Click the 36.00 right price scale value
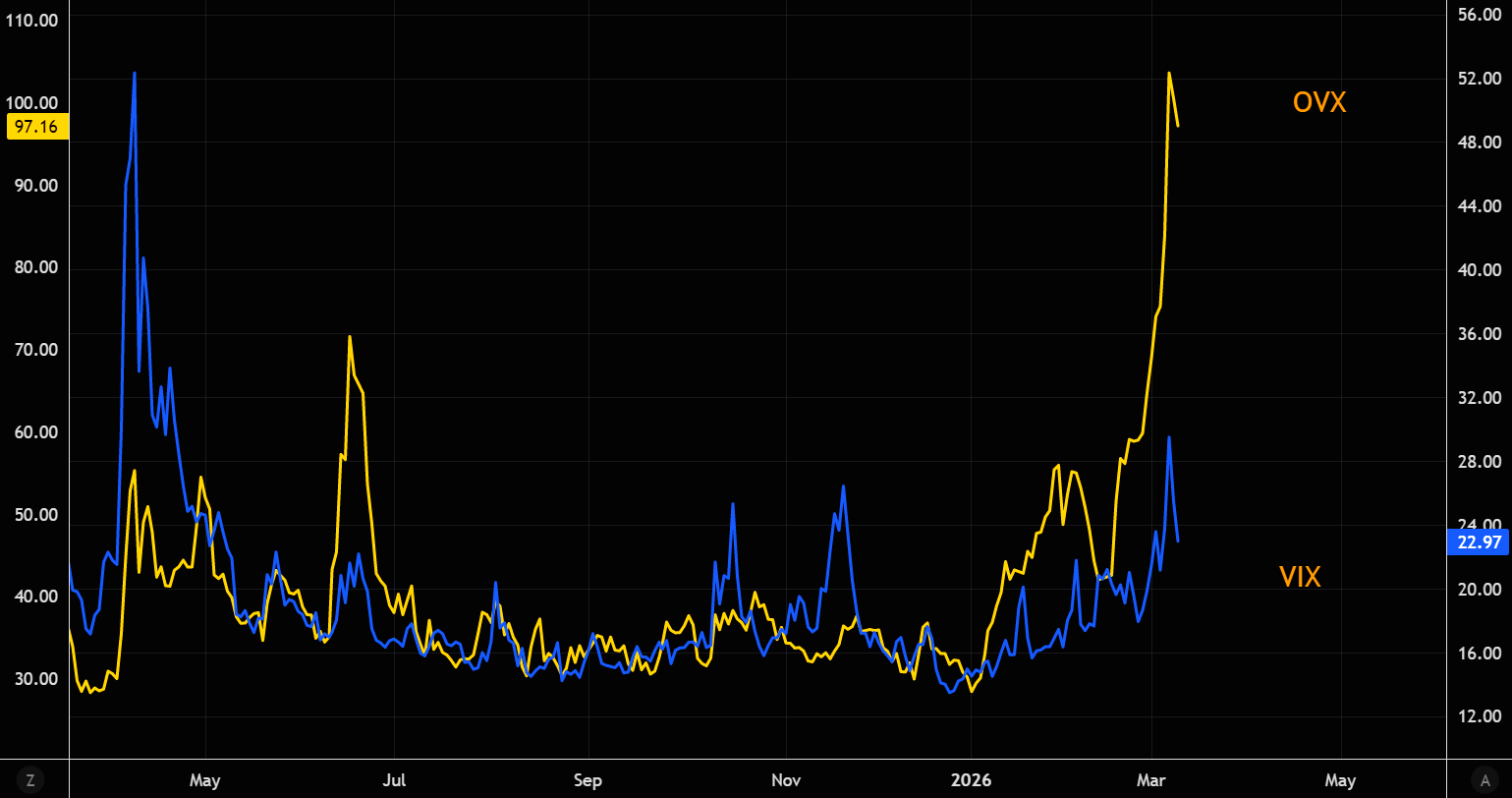The height and width of the screenshot is (798, 1512). point(1480,334)
